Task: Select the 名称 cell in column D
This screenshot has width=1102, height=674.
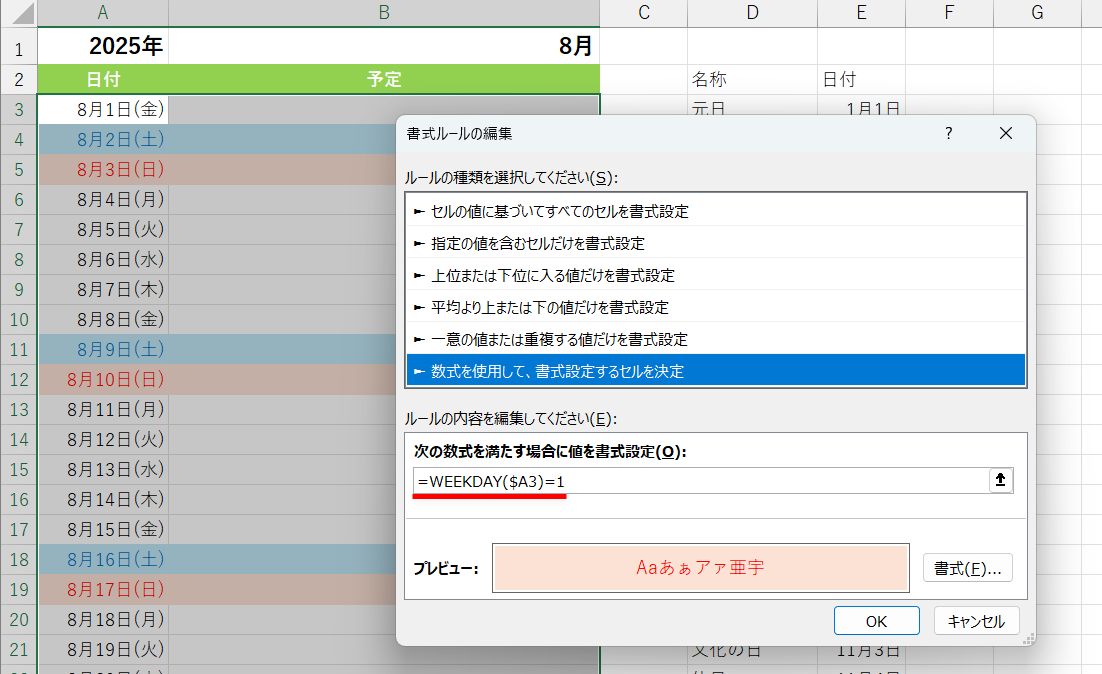Action: tap(753, 77)
